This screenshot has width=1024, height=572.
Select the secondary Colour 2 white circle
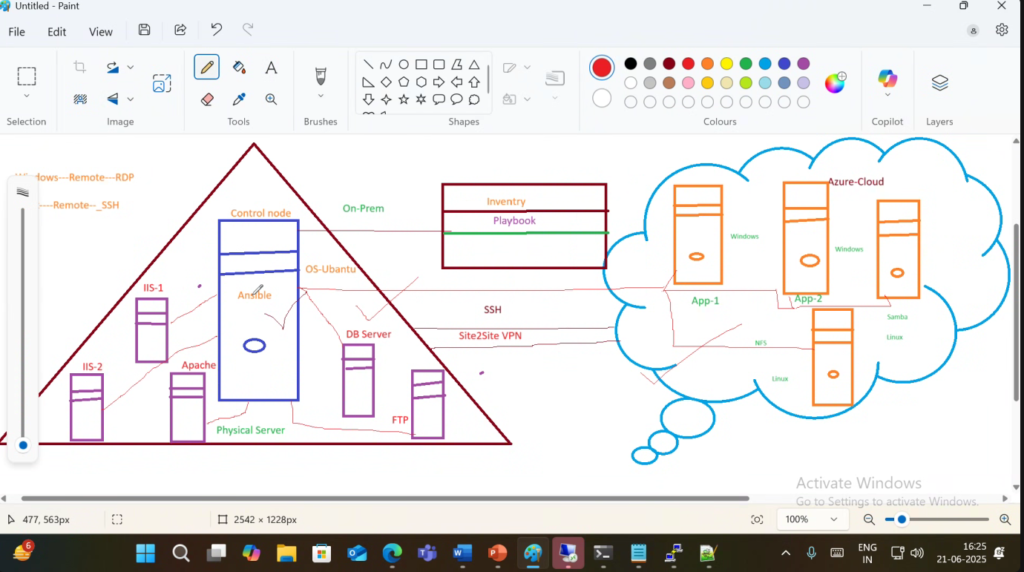tap(602, 98)
